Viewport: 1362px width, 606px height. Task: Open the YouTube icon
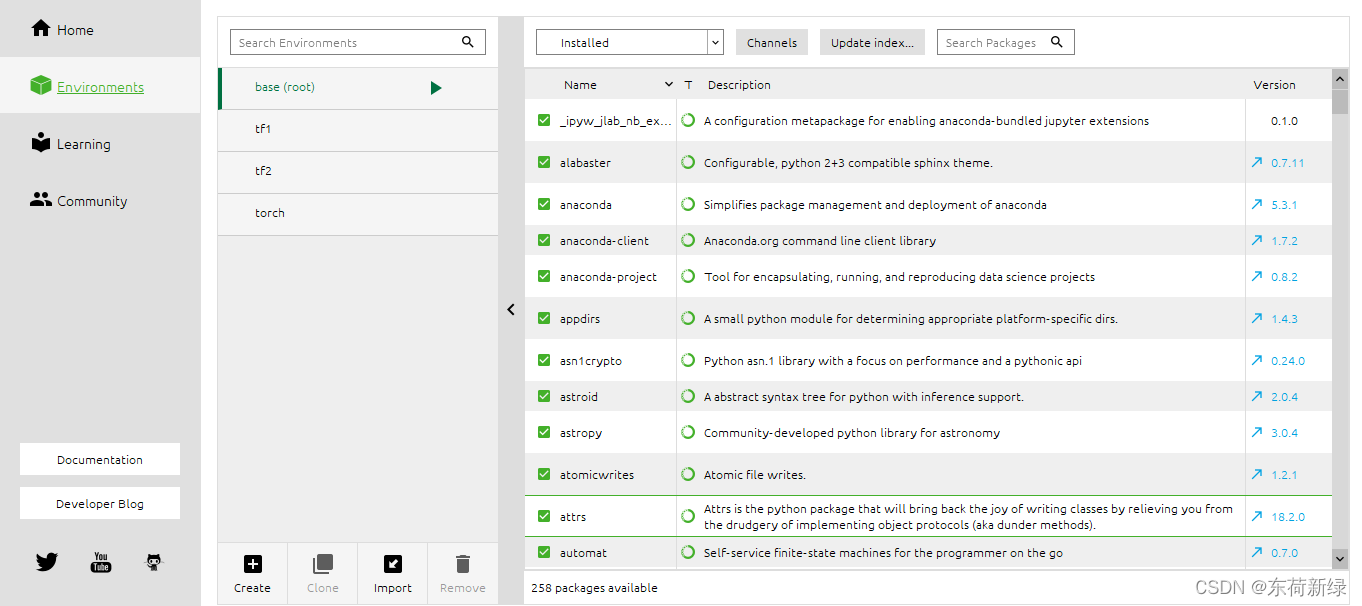tap(101, 562)
